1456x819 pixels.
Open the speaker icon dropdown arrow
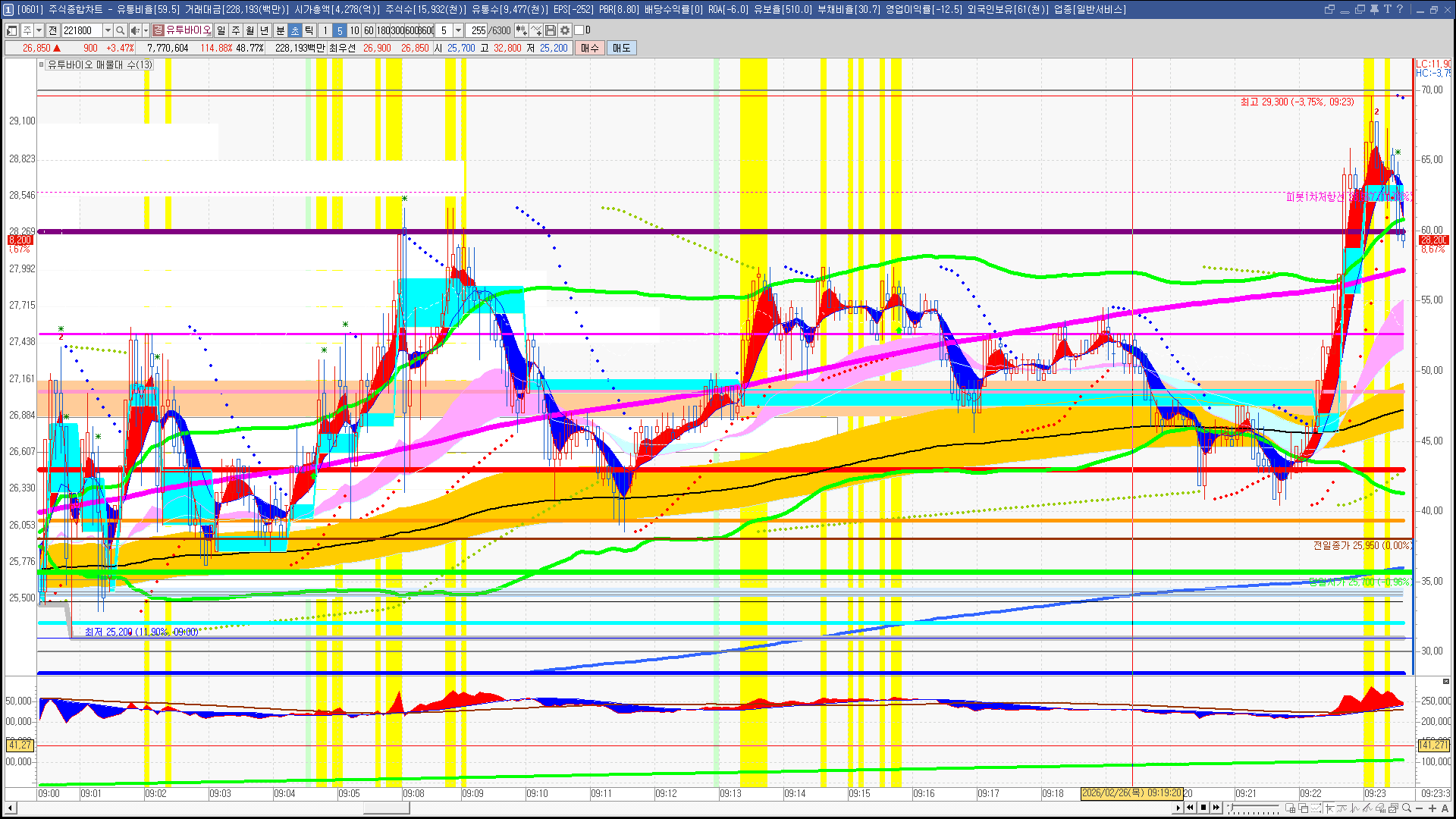pos(146,30)
